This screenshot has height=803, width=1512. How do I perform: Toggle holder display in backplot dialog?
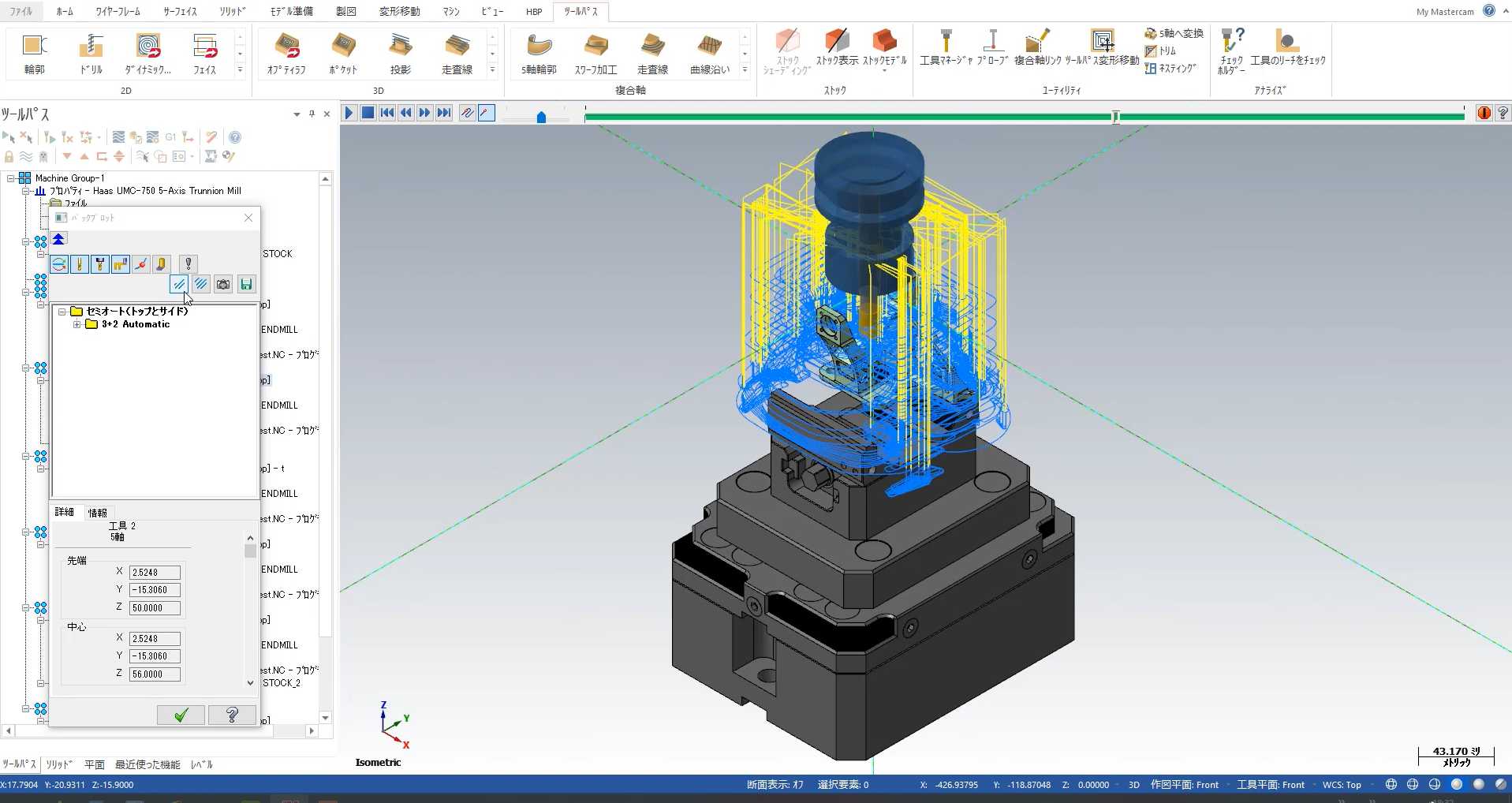click(x=99, y=264)
